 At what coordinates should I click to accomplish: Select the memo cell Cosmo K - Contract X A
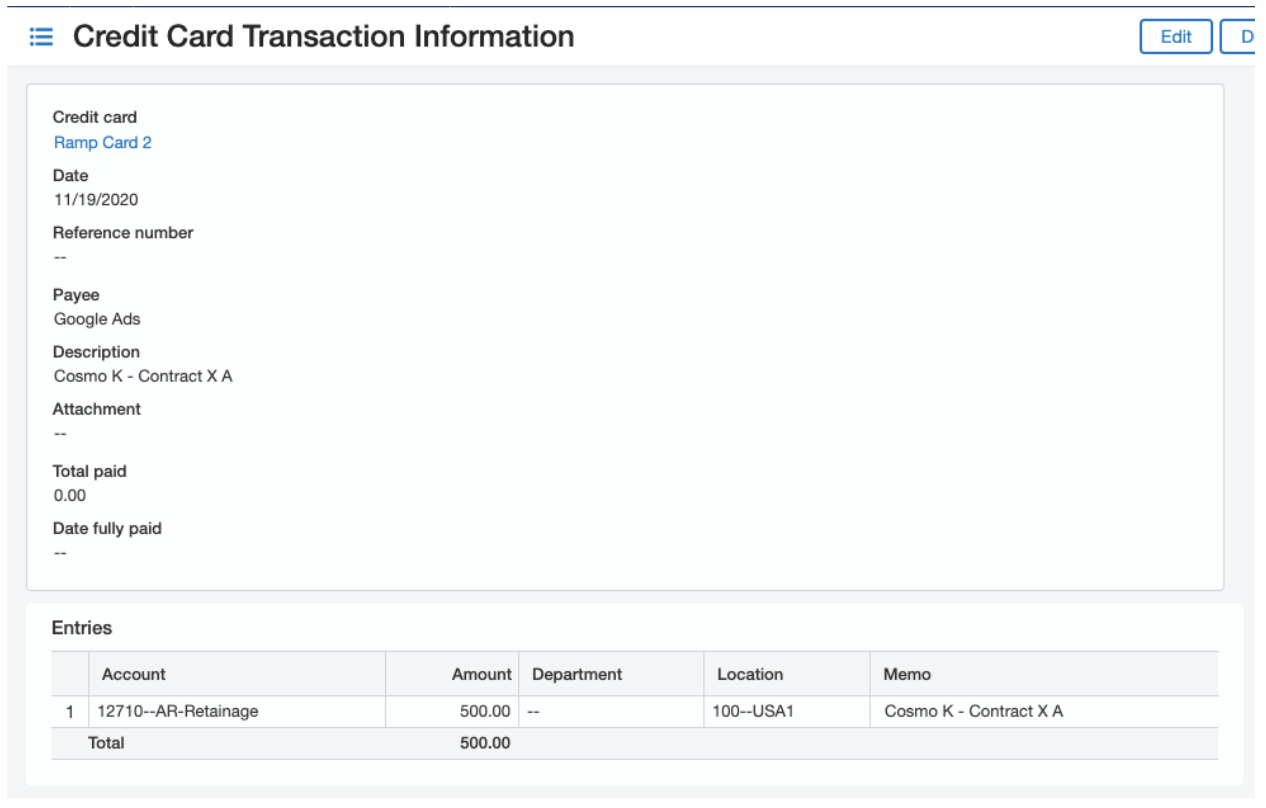[x=1044, y=712]
